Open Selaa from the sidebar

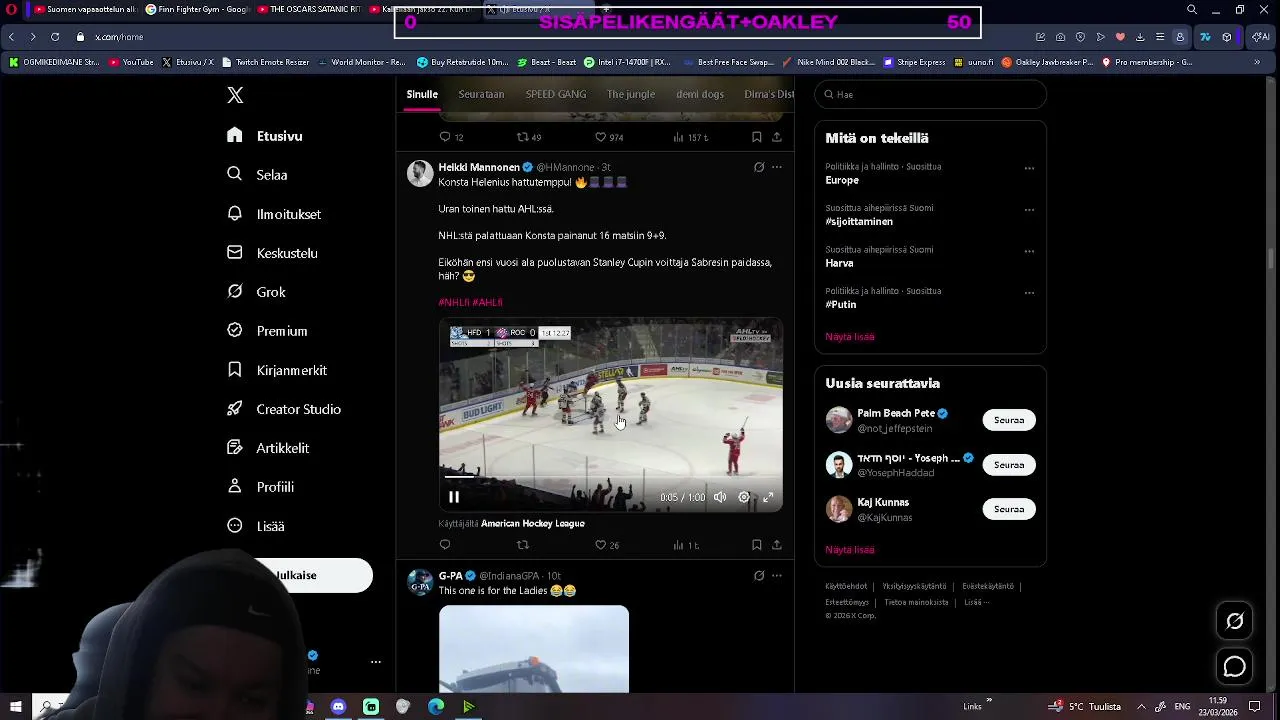pos(258,175)
